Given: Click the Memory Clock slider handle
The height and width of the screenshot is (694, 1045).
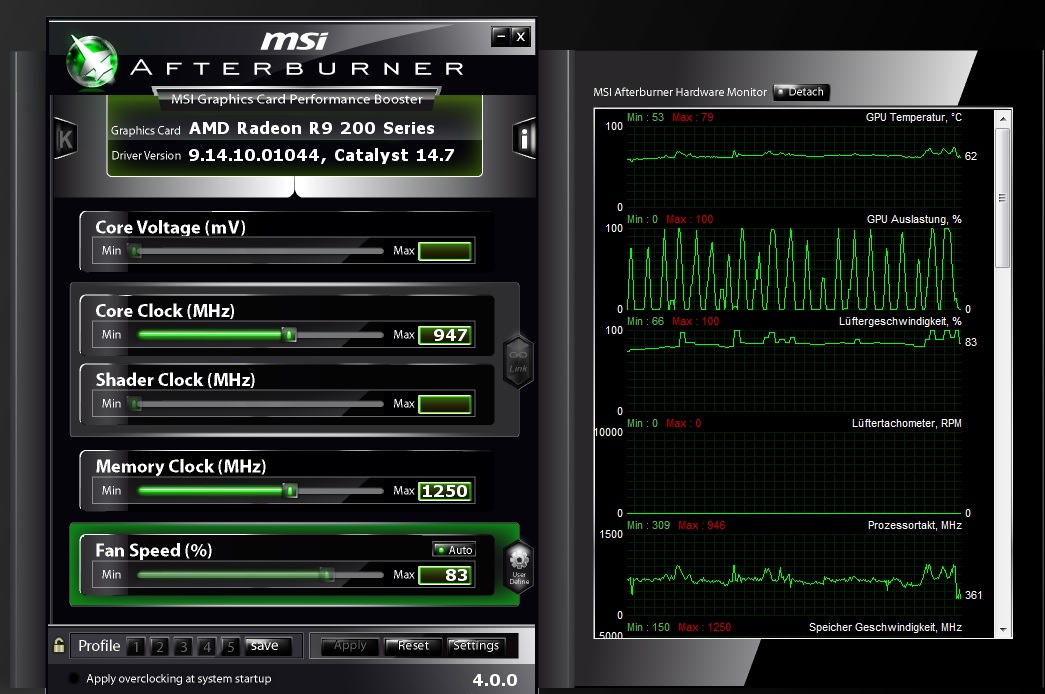Looking at the screenshot, I should [x=290, y=491].
